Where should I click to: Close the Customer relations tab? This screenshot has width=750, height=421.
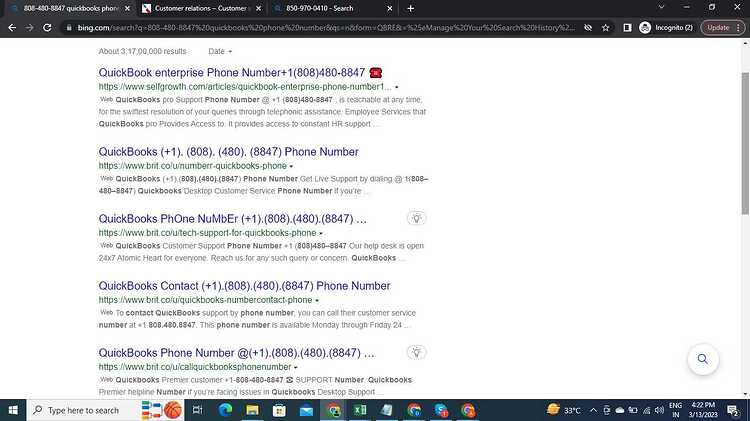click(x=258, y=8)
